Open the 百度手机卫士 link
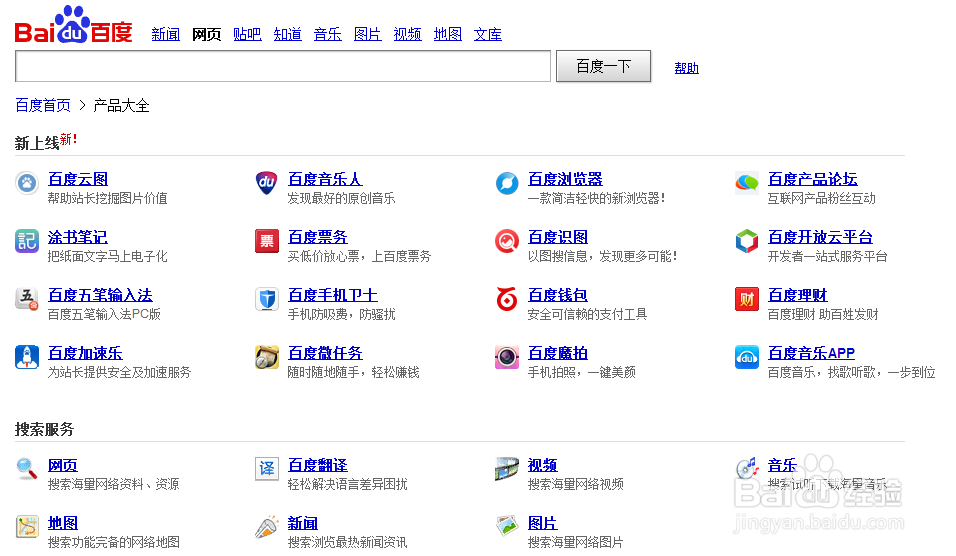The height and width of the screenshot is (556, 956). pyautogui.click(x=333, y=295)
